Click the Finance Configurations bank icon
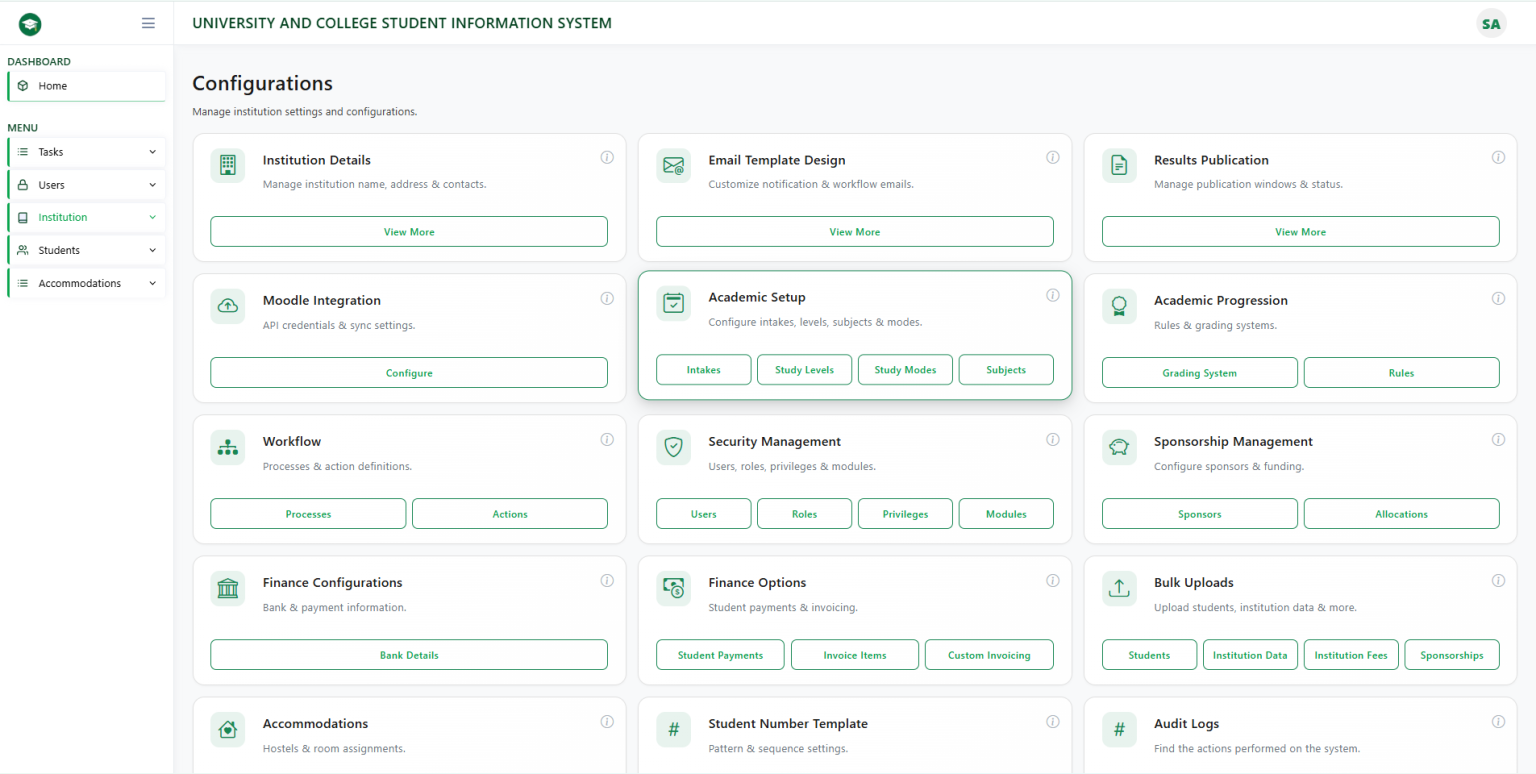 pyautogui.click(x=228, y=589)
